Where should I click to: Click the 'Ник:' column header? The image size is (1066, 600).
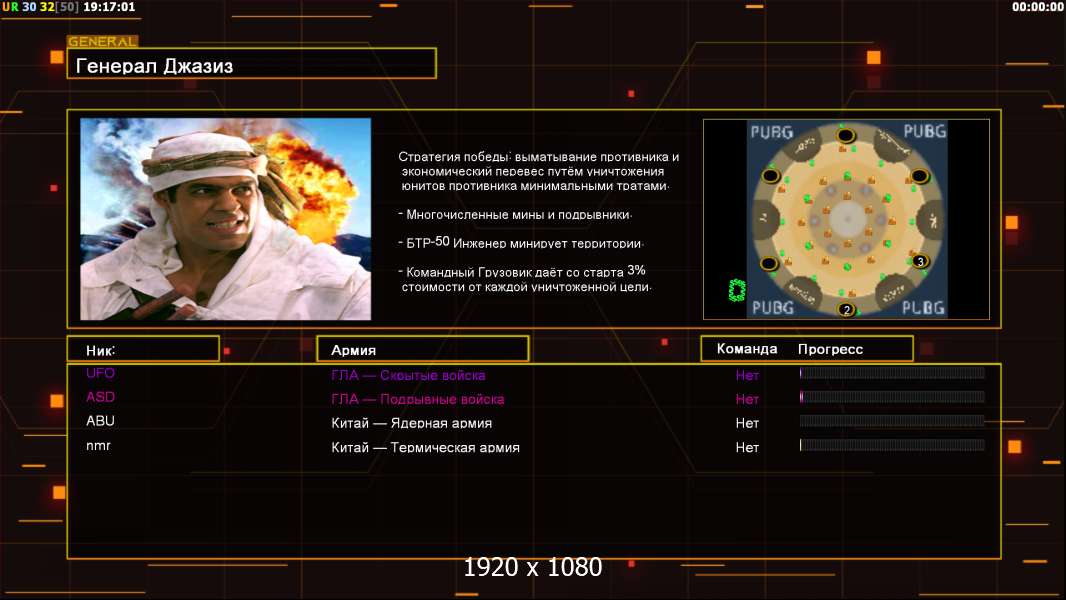click(143, 349)
